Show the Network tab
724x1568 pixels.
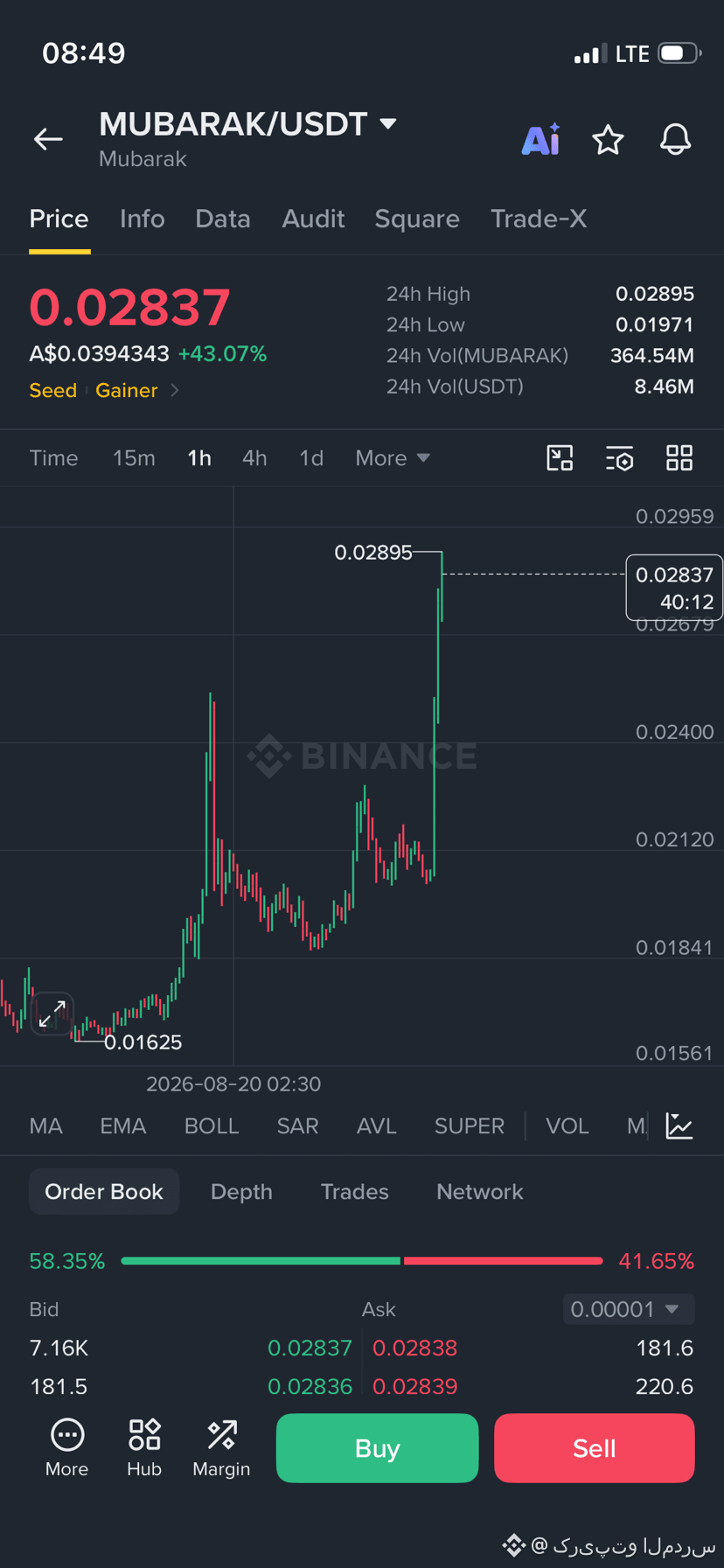click(479, 1192)
